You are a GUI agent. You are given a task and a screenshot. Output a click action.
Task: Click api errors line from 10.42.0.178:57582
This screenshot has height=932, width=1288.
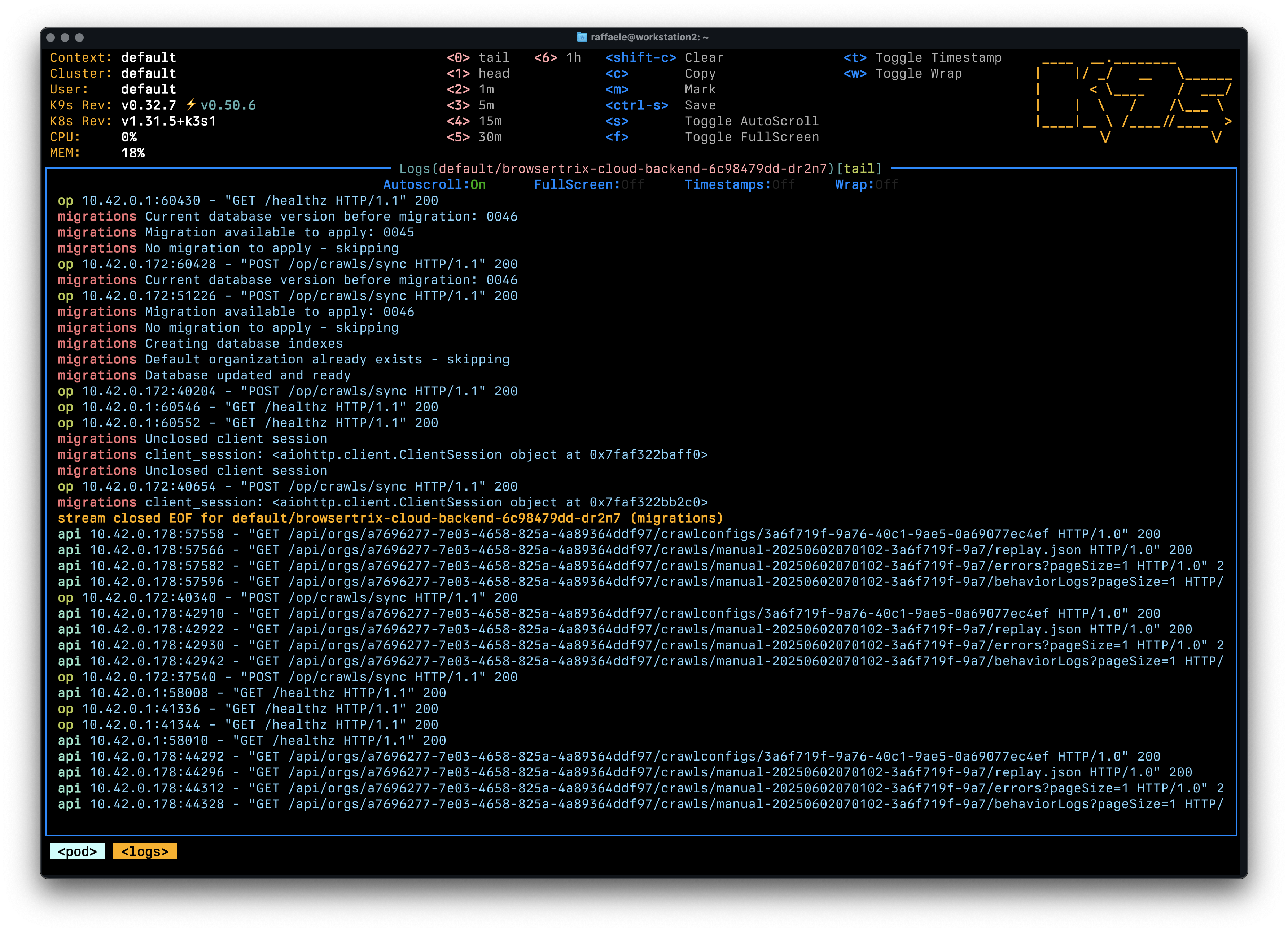[x=641, y=566]
